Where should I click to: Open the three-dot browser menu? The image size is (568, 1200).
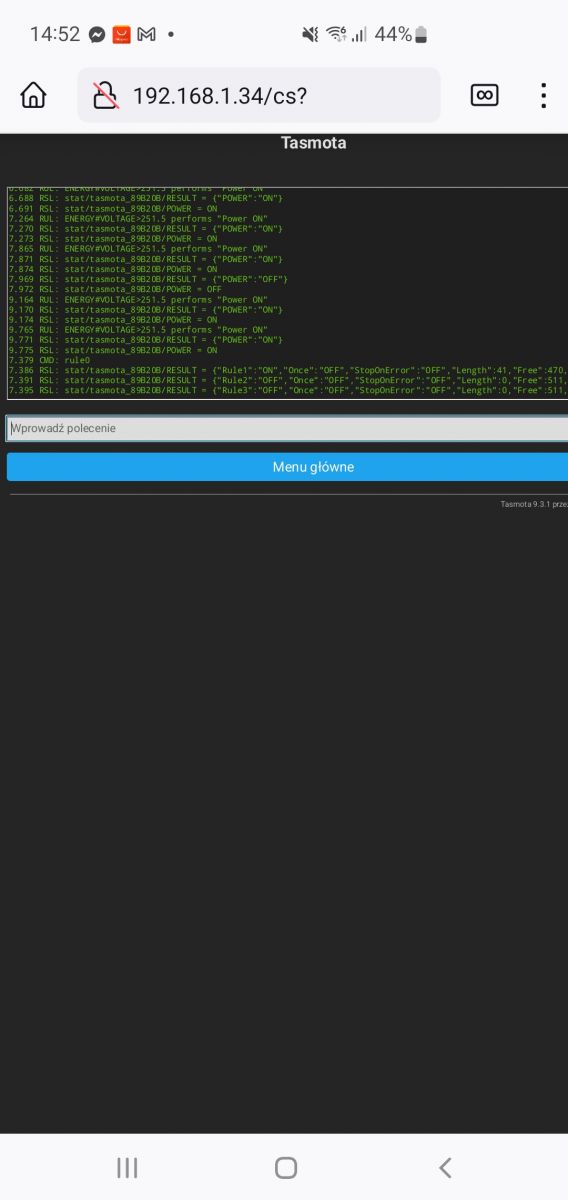tap(543, 95)
